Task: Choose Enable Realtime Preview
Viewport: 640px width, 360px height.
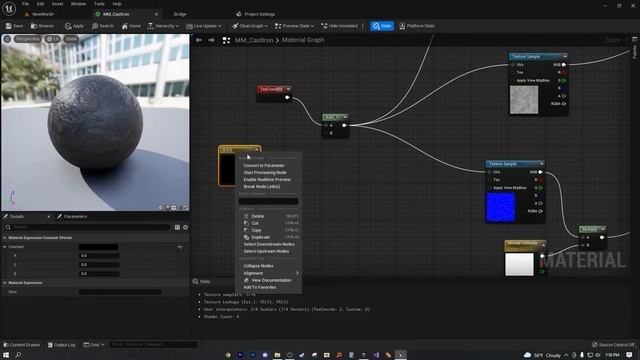Action: (267, 180)
